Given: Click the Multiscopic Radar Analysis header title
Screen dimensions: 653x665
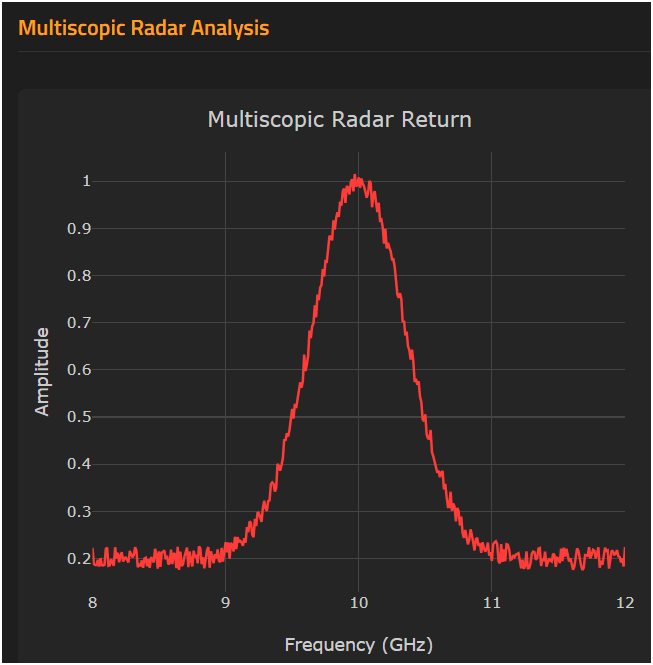Looking at the screenshot, I should [x=143, y=28].
